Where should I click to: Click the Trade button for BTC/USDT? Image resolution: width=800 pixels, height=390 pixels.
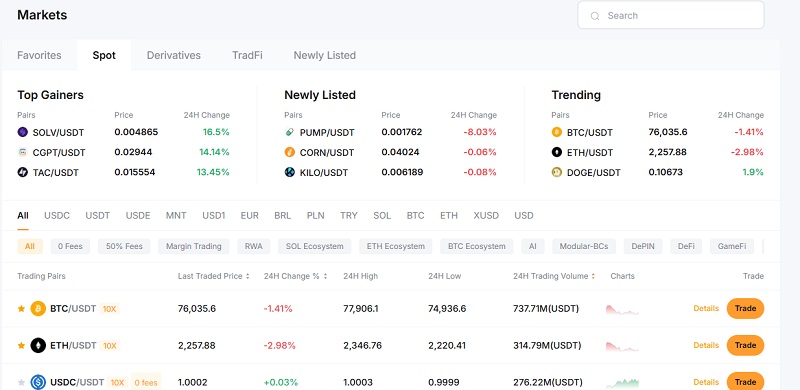click(745, 308)
